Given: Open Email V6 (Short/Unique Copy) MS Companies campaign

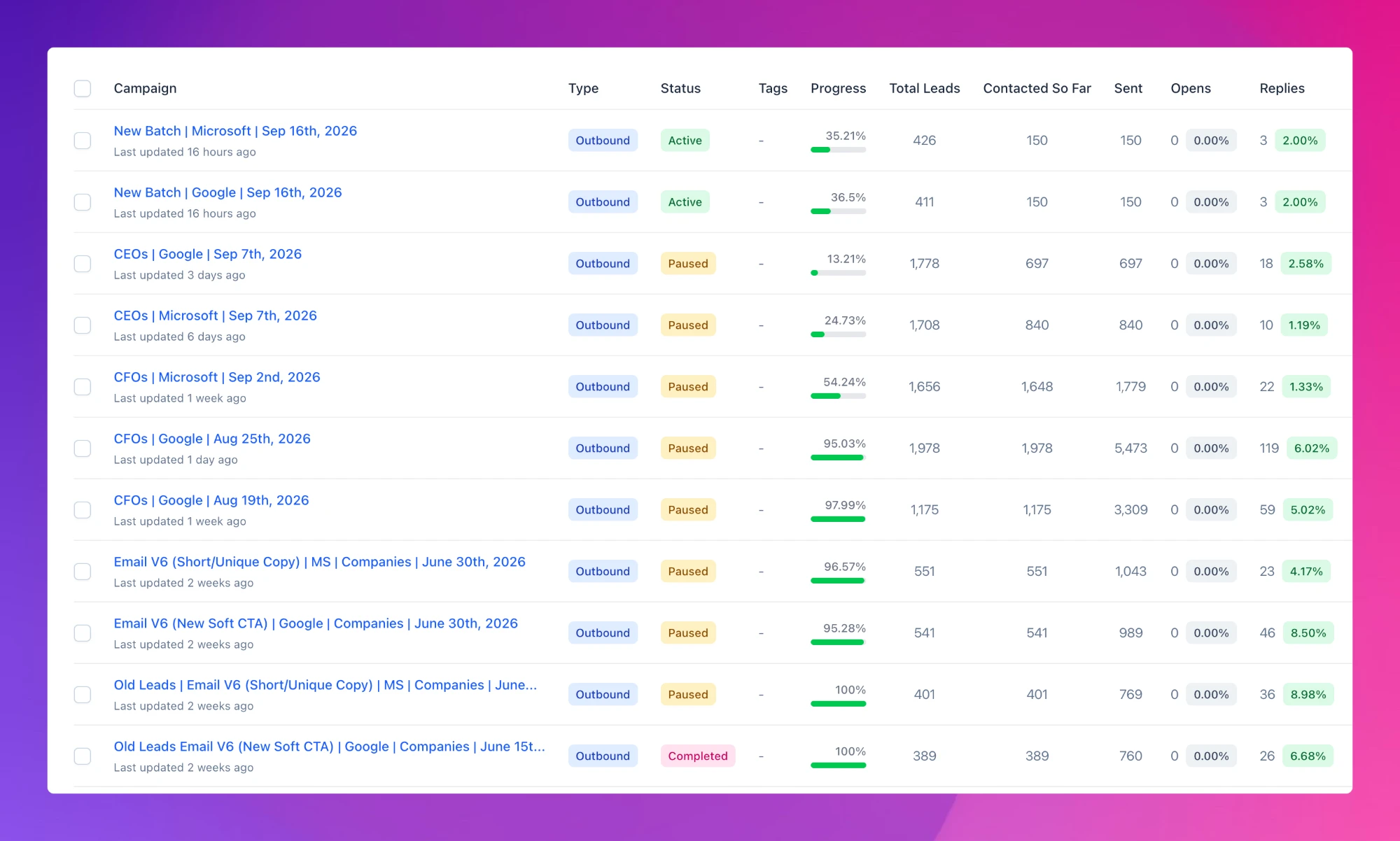Looking at the screenshot, I should pos(319,562).
